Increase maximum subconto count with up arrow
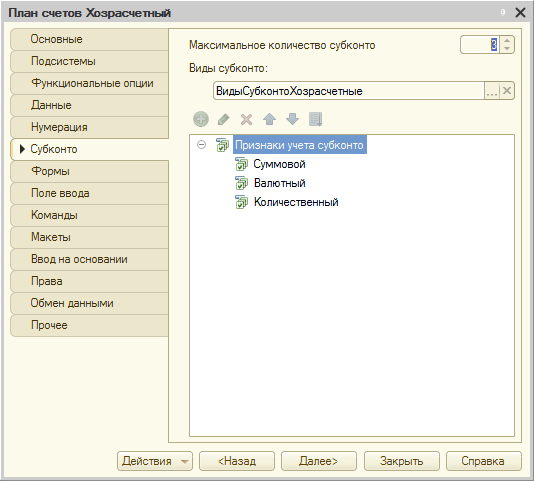 [x=507, y=41]
